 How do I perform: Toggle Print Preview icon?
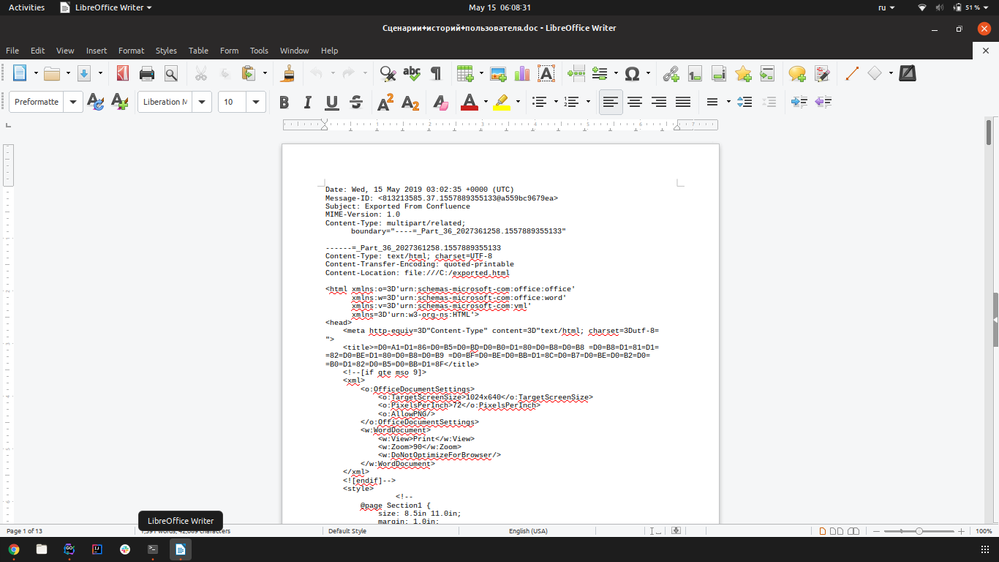171,74
